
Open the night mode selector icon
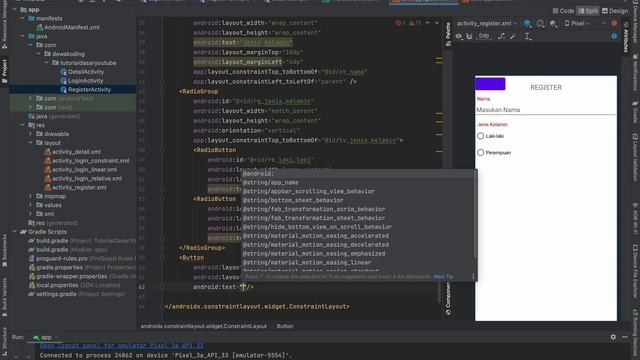click(553, 24)
